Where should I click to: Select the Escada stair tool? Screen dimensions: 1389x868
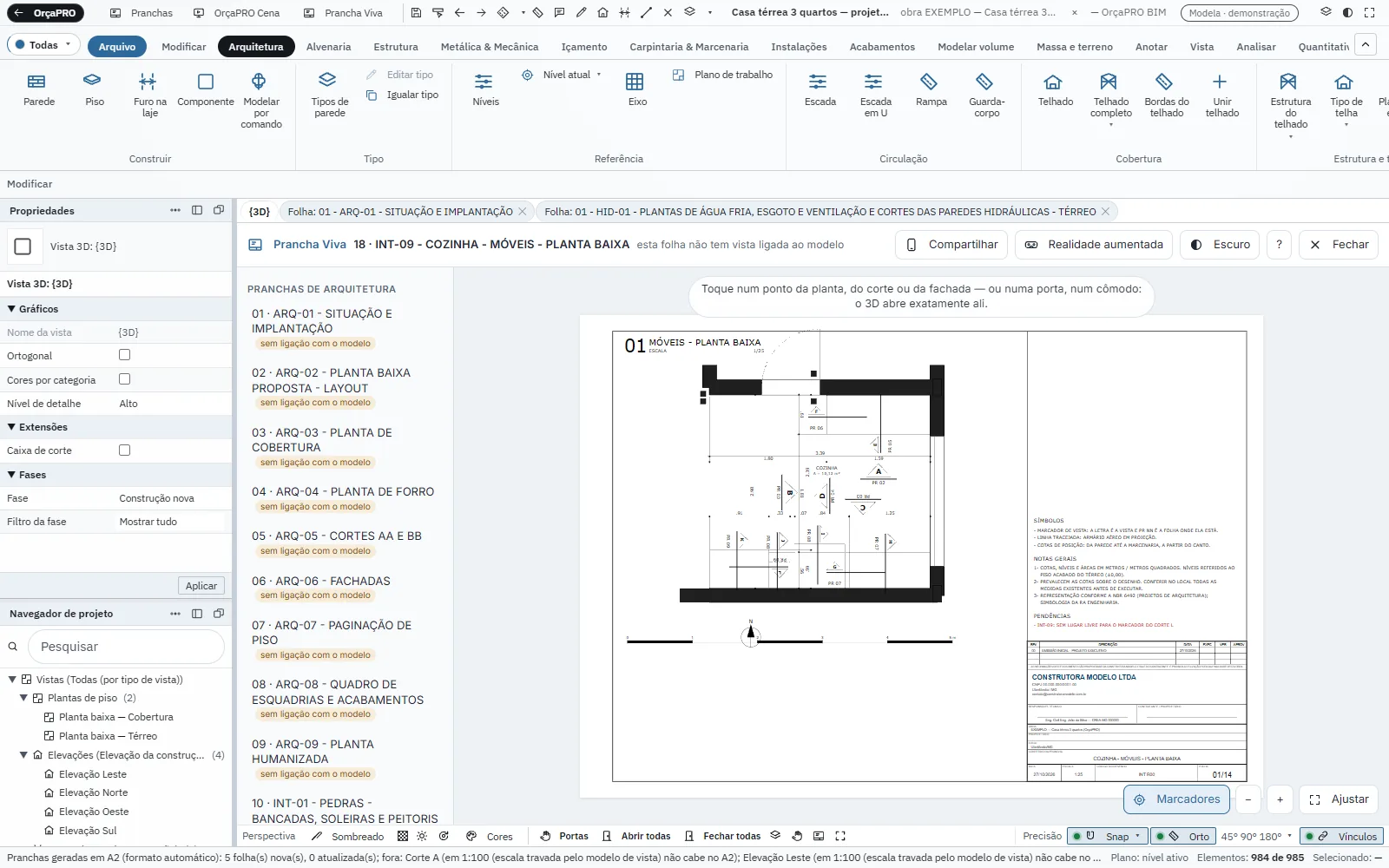tap(820, 89)
